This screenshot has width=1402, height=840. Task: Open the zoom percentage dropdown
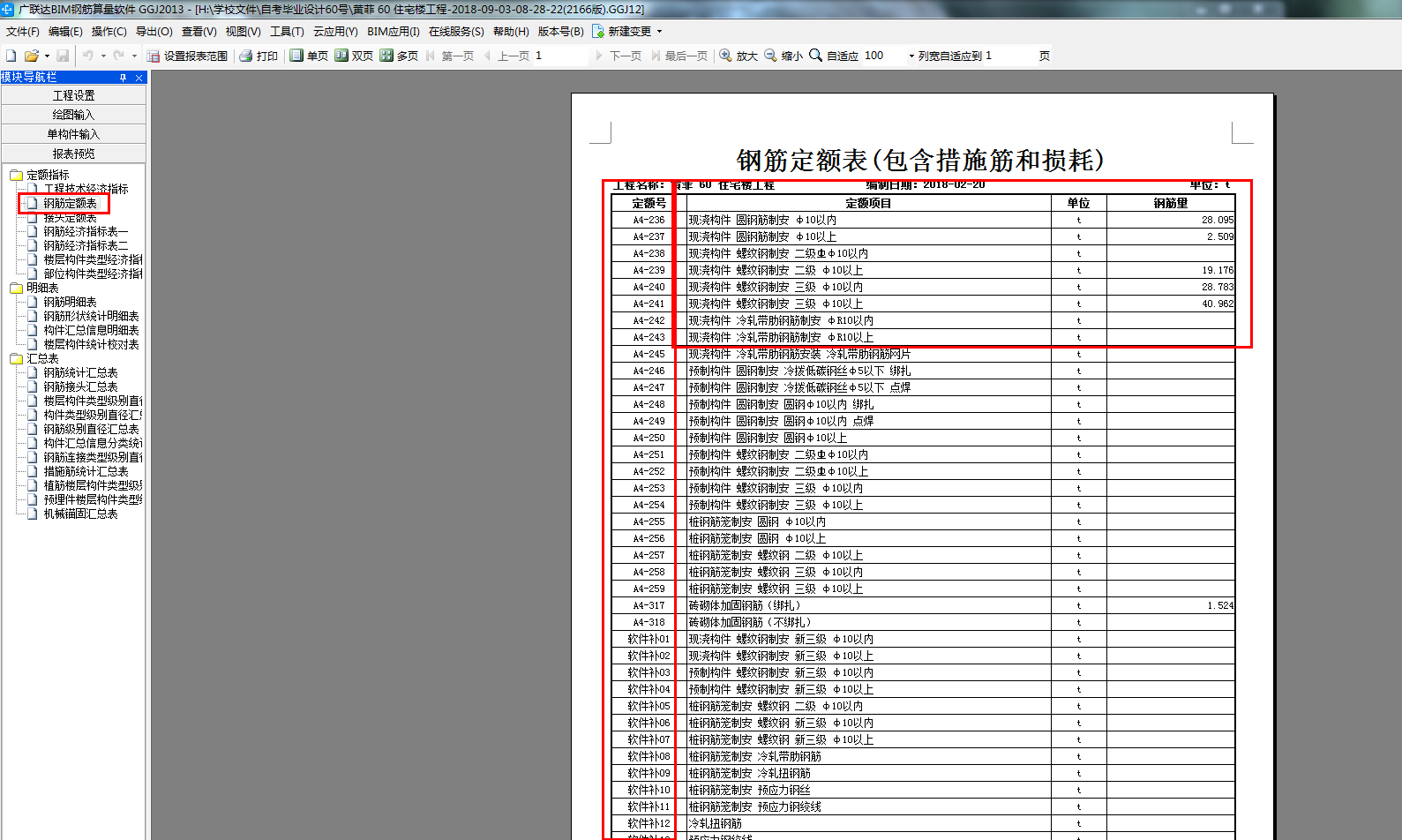click(911, 56)
